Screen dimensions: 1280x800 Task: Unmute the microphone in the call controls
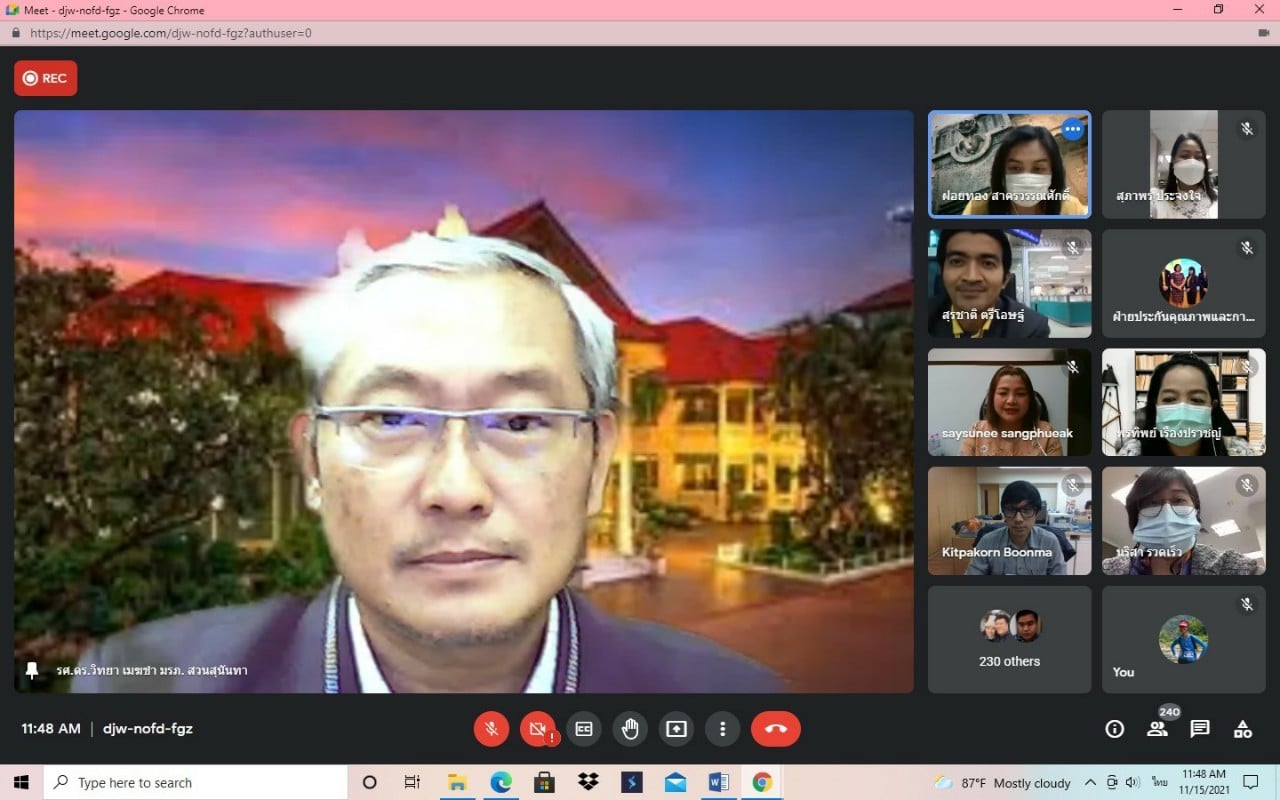pyautogui.click(x=491, y=729)
